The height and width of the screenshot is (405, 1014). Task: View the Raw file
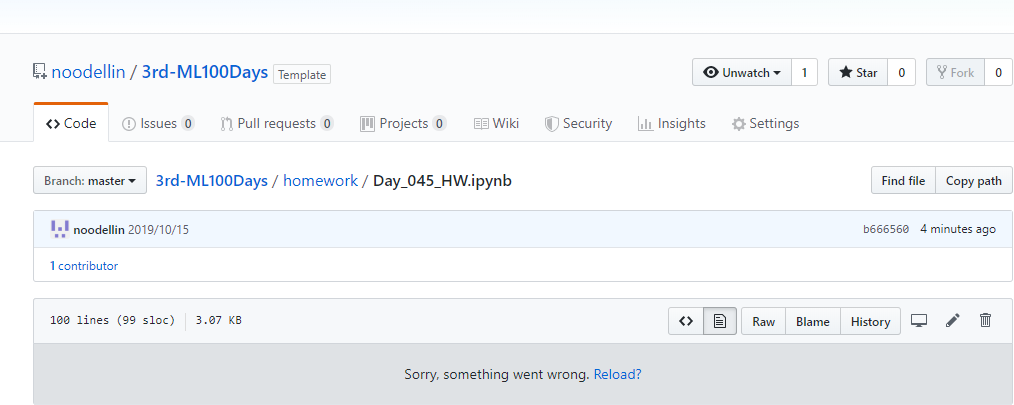click(764, 322)
